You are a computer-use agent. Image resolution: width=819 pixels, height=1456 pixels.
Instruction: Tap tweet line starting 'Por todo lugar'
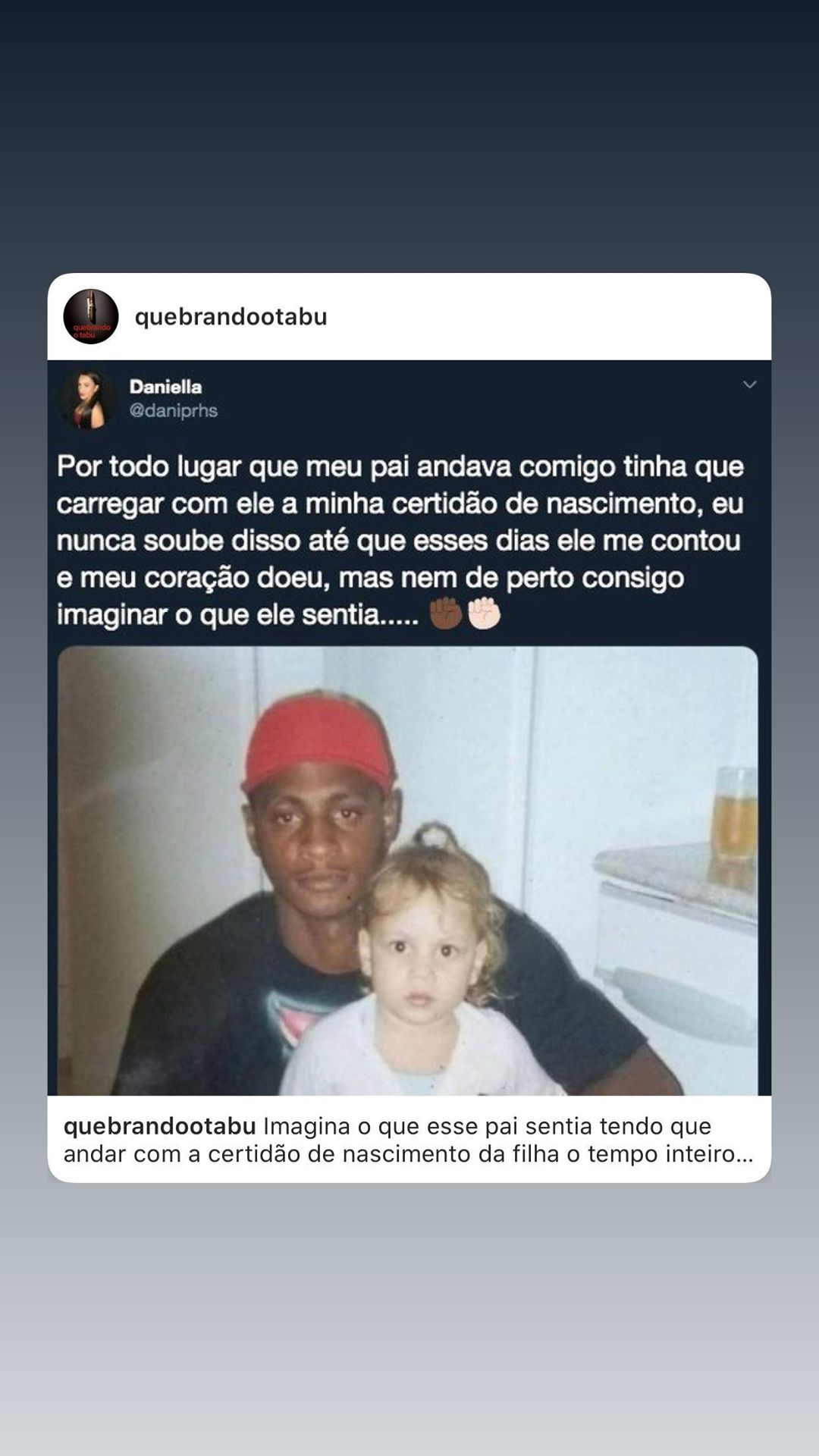400,466
